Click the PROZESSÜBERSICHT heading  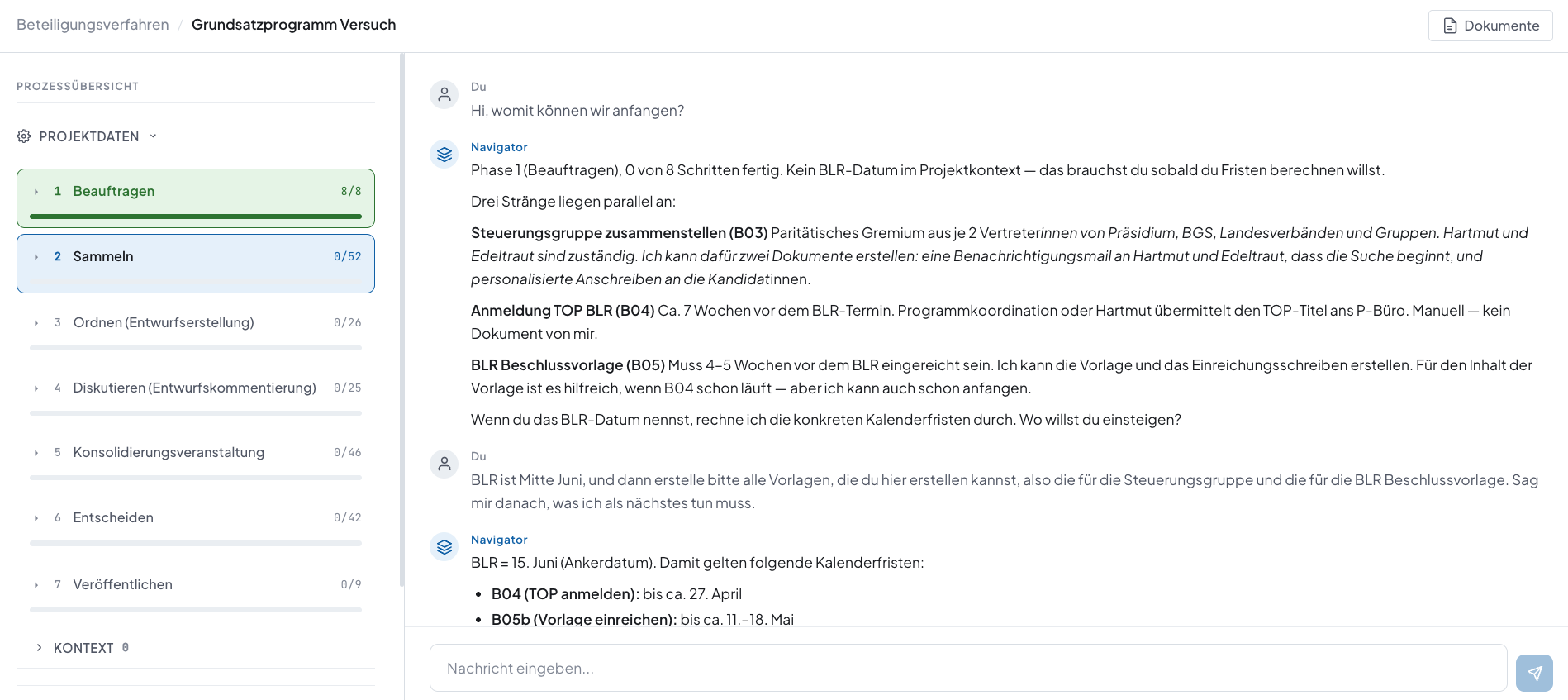click(78, 86)
